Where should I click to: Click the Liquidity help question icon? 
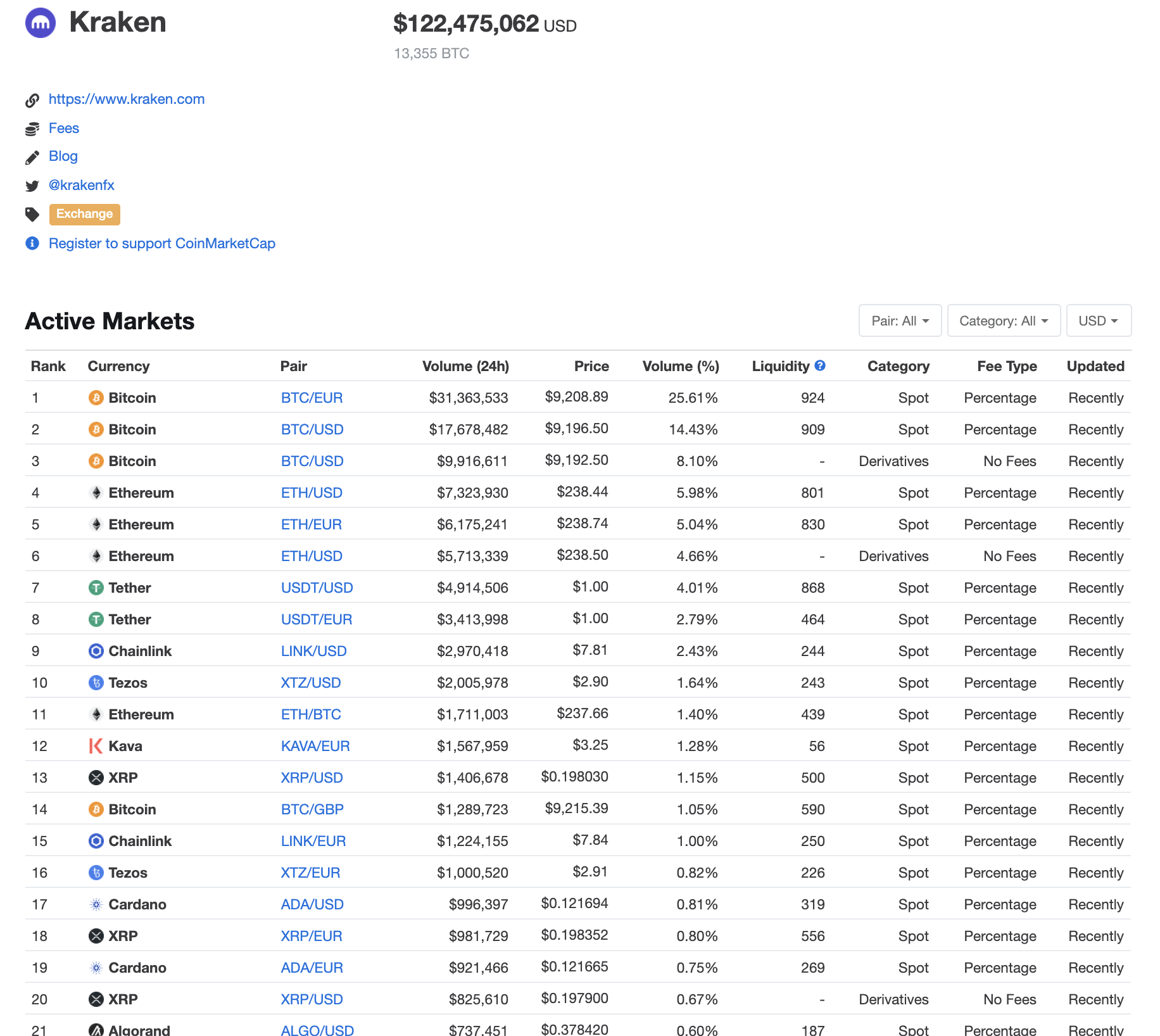pyautogui.click(x=820, y=365)
